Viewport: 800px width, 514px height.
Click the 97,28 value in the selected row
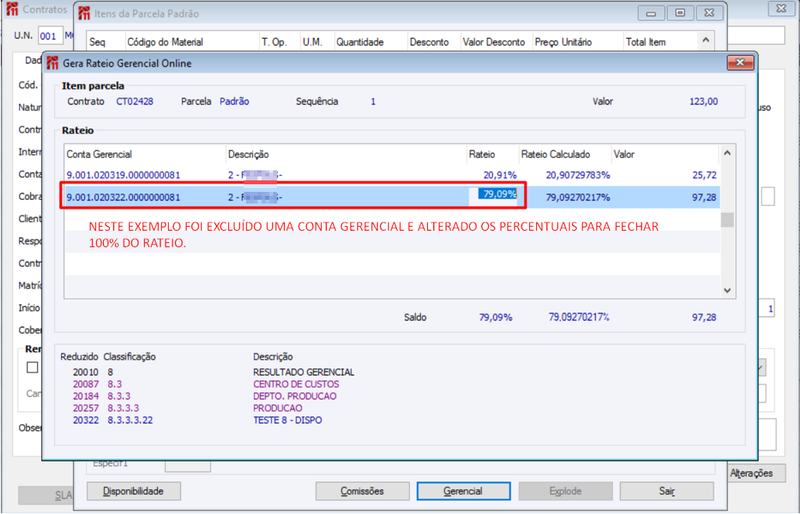click(704, 197)
